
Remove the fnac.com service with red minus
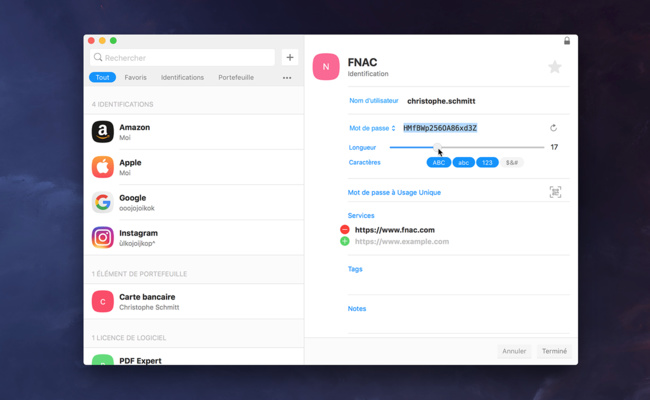tap(345, 230)
